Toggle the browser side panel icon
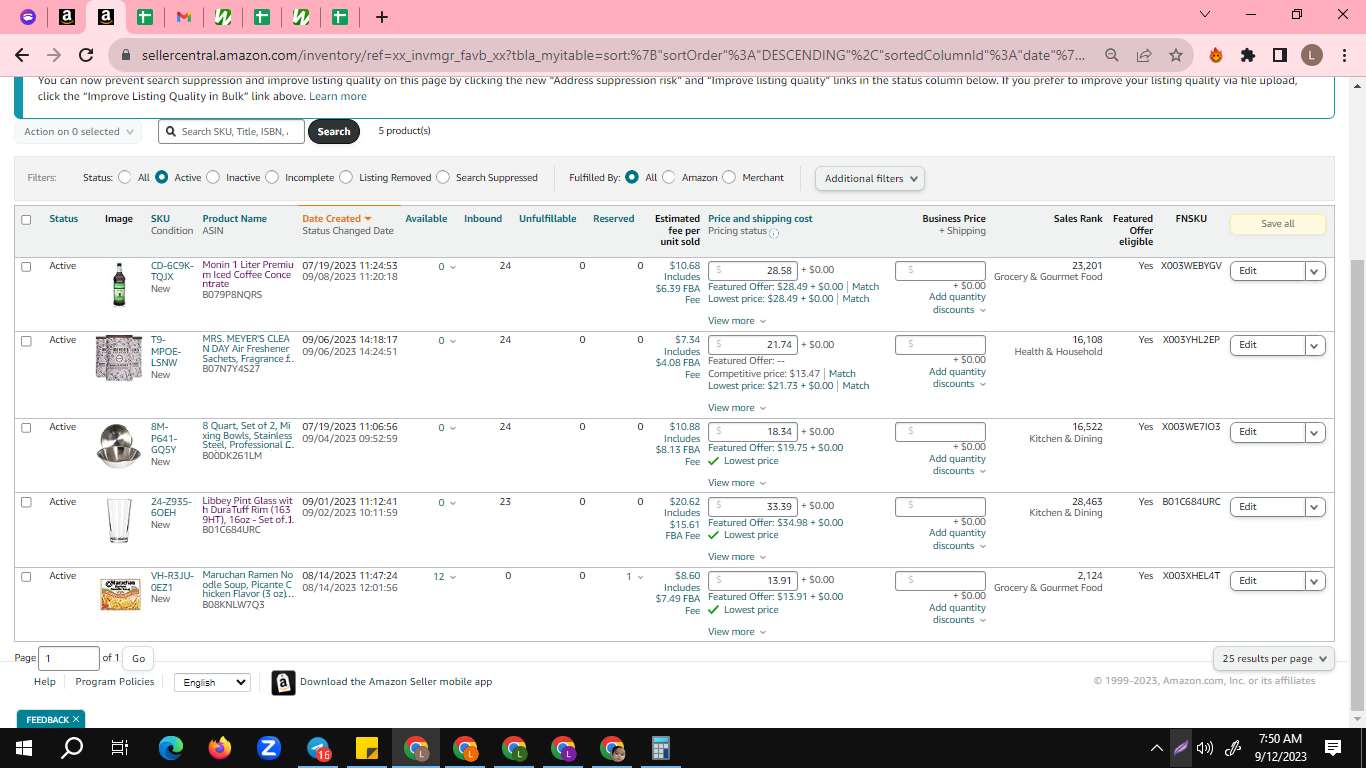The height and width of the screenshot is (768, 1366). pos(1280,55)
